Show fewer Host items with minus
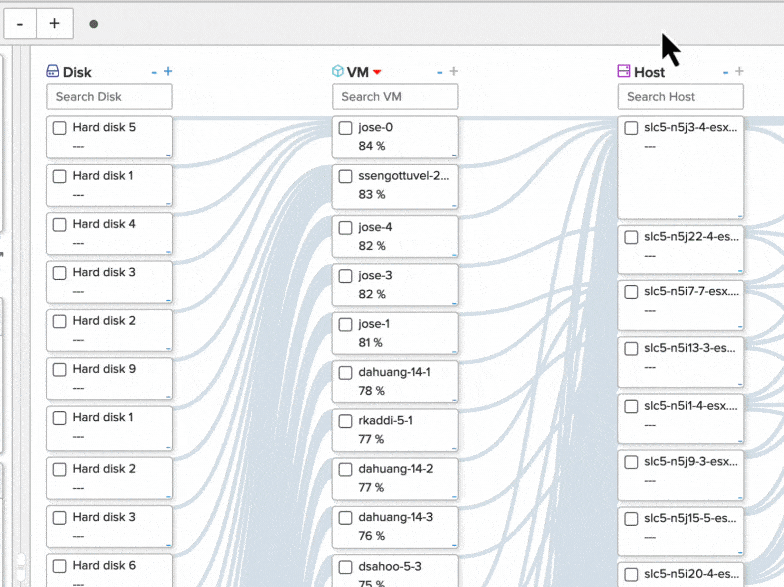This screenshot has height=587, width=784. [x=726, y=72]
